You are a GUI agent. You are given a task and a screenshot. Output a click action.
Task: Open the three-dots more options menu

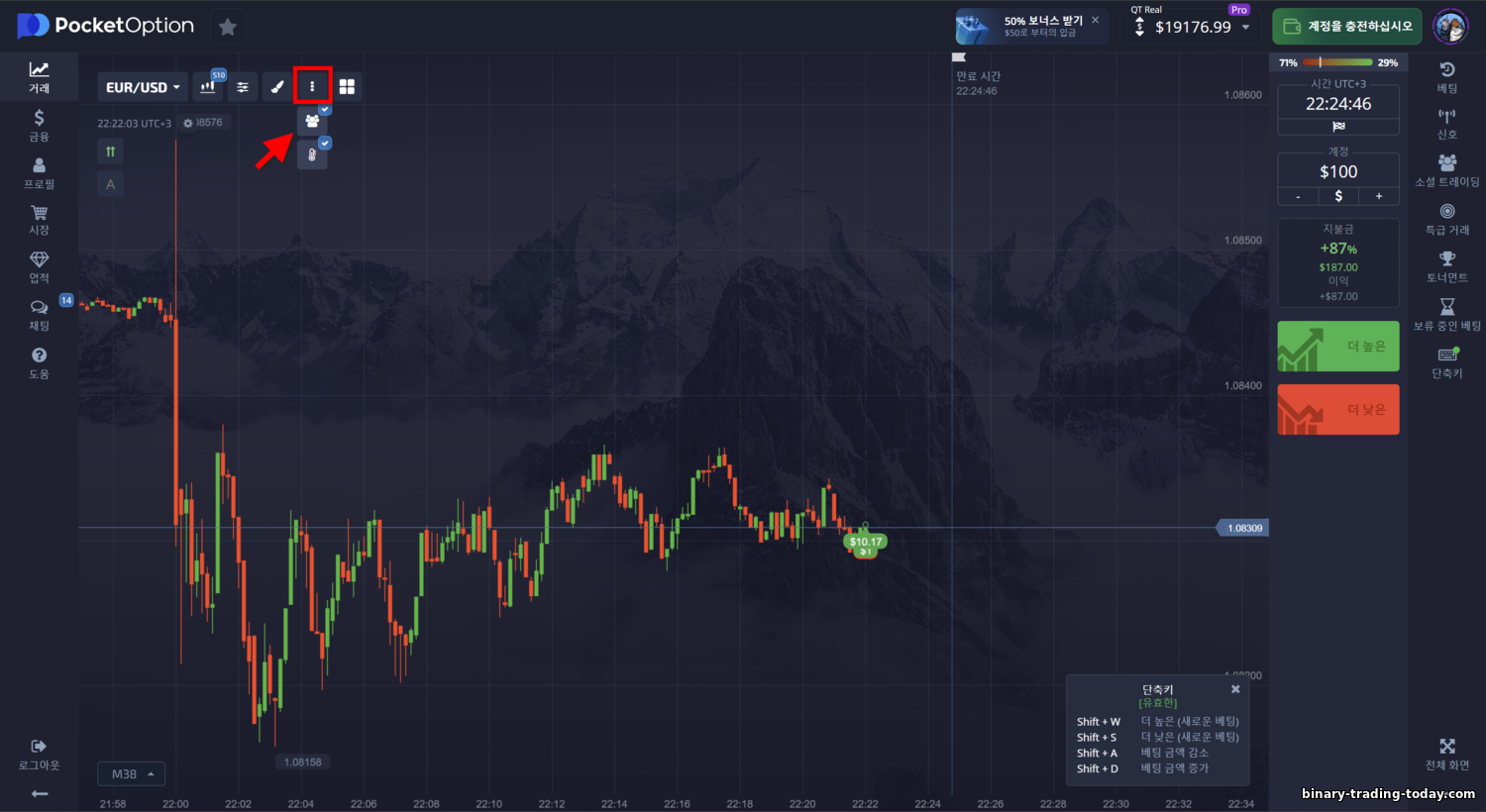[x=312, y=86]
